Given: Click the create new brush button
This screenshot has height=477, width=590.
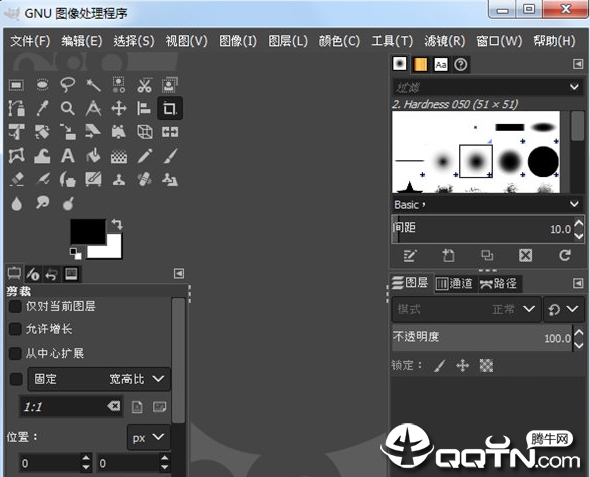Looking at the screenshot, I should click(448, 256).
